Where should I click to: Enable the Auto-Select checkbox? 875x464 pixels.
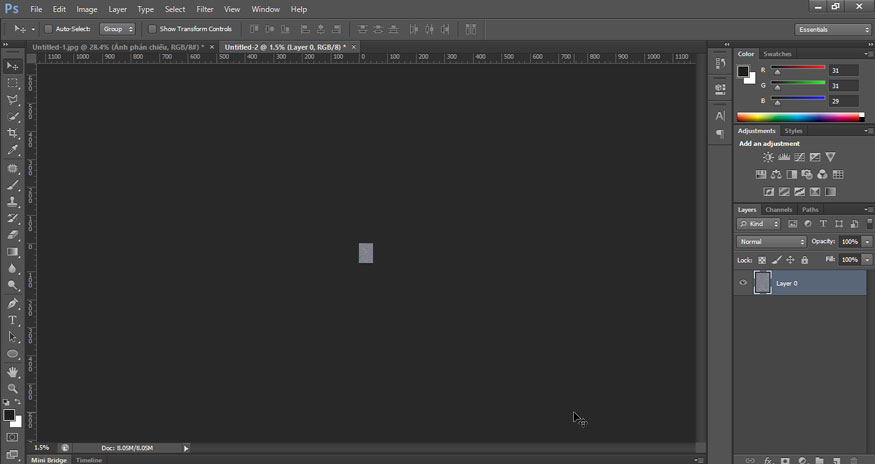(48, 29)
